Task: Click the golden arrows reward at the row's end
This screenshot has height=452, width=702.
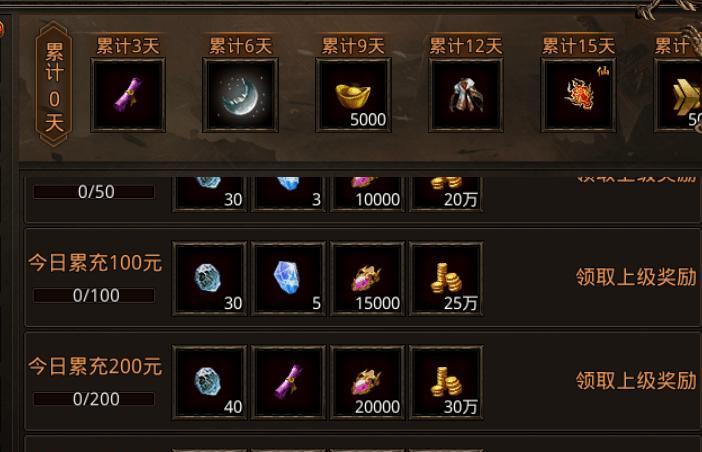Action: point(680,95)
